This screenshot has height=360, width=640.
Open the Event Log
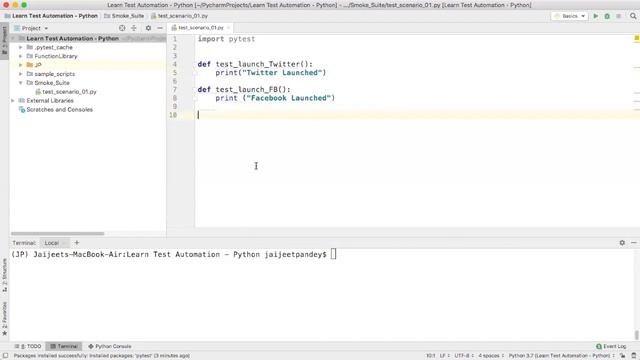click(x=611, y=346)
